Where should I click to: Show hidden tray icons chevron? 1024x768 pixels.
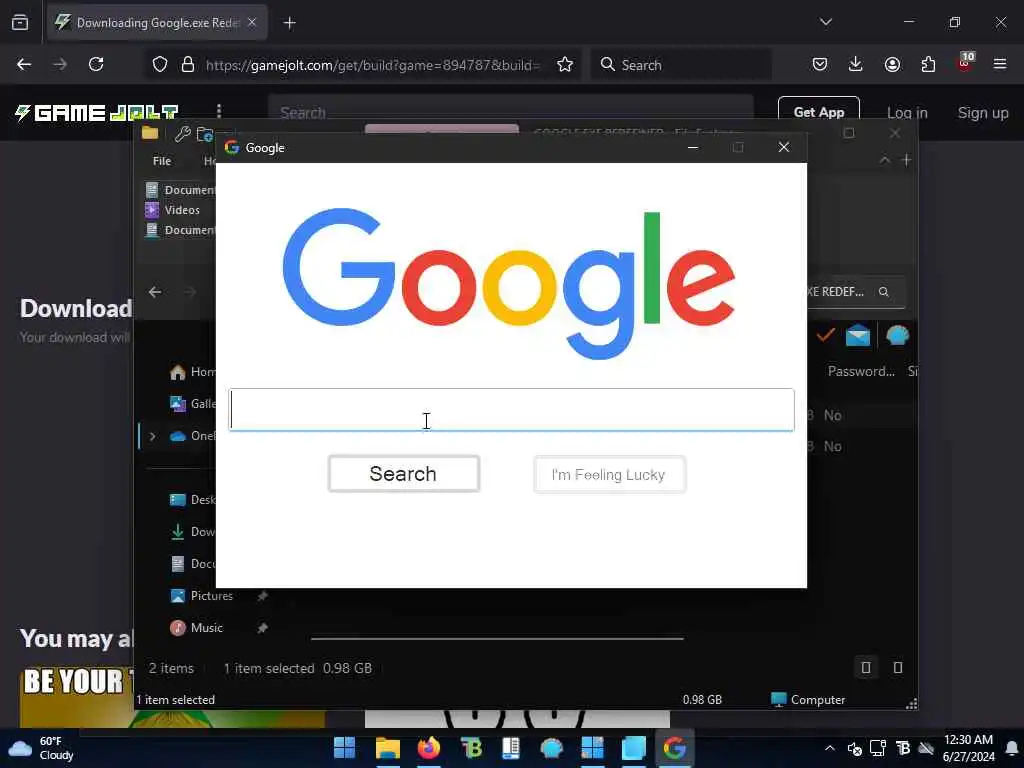[829, 748]
